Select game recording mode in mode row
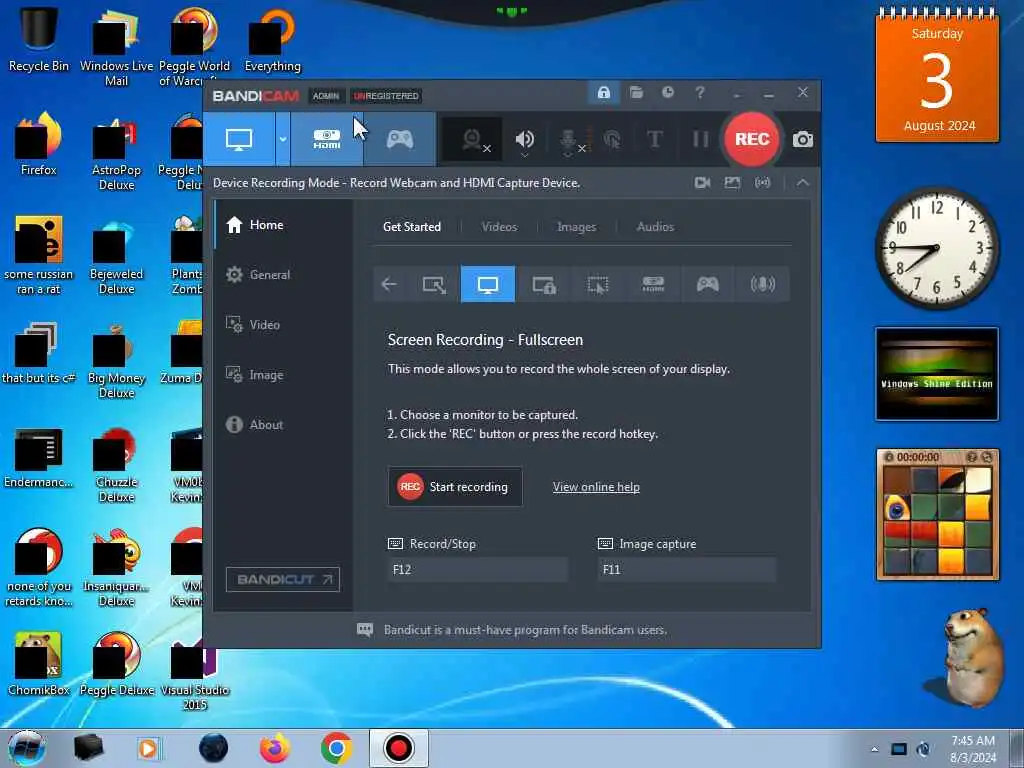The height and width of the screenshot is (768, 1024). coord(707,284)
